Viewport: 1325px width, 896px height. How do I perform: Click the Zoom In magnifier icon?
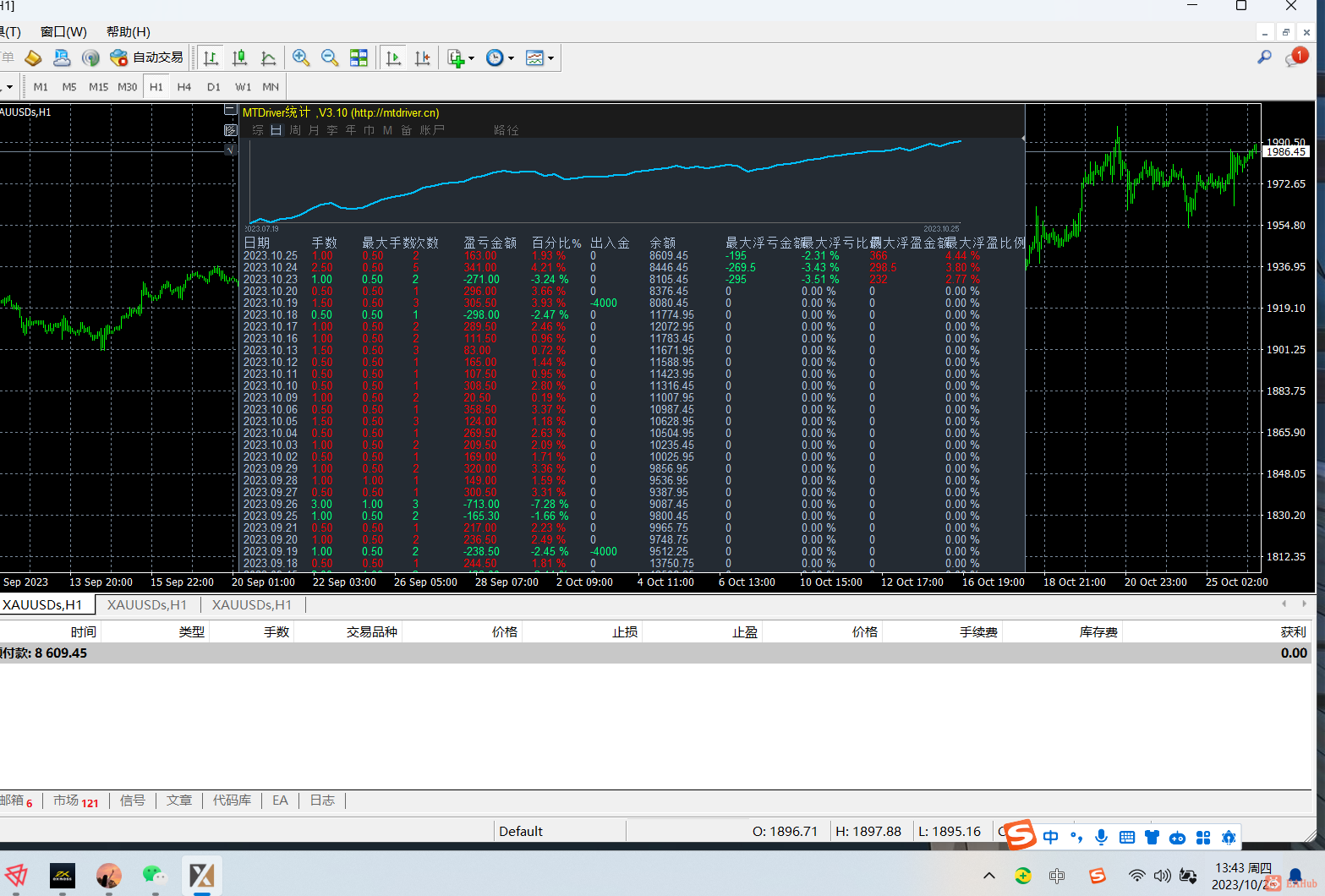300,57
